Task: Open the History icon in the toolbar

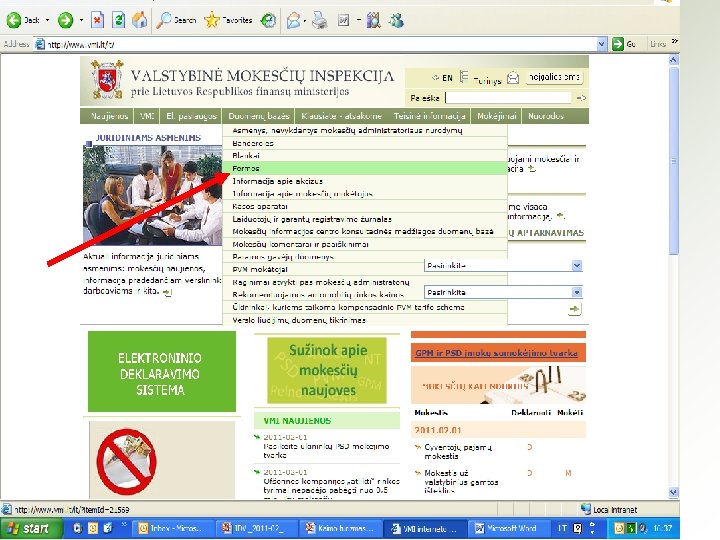Action: pyautogui.click(x=269, y=20)
